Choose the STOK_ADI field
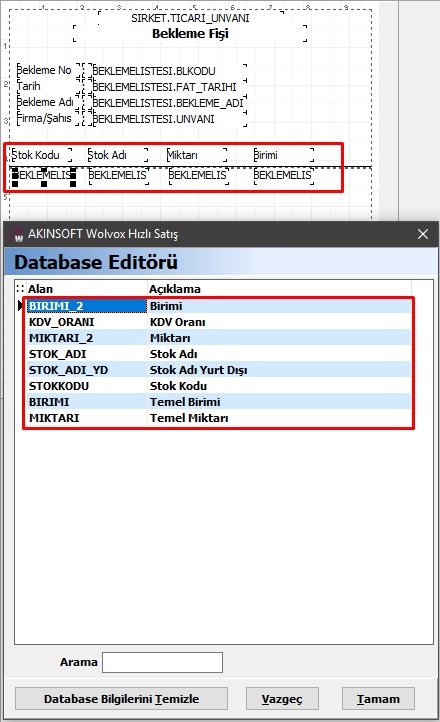The image size is (440, 722). coord(219,354)
